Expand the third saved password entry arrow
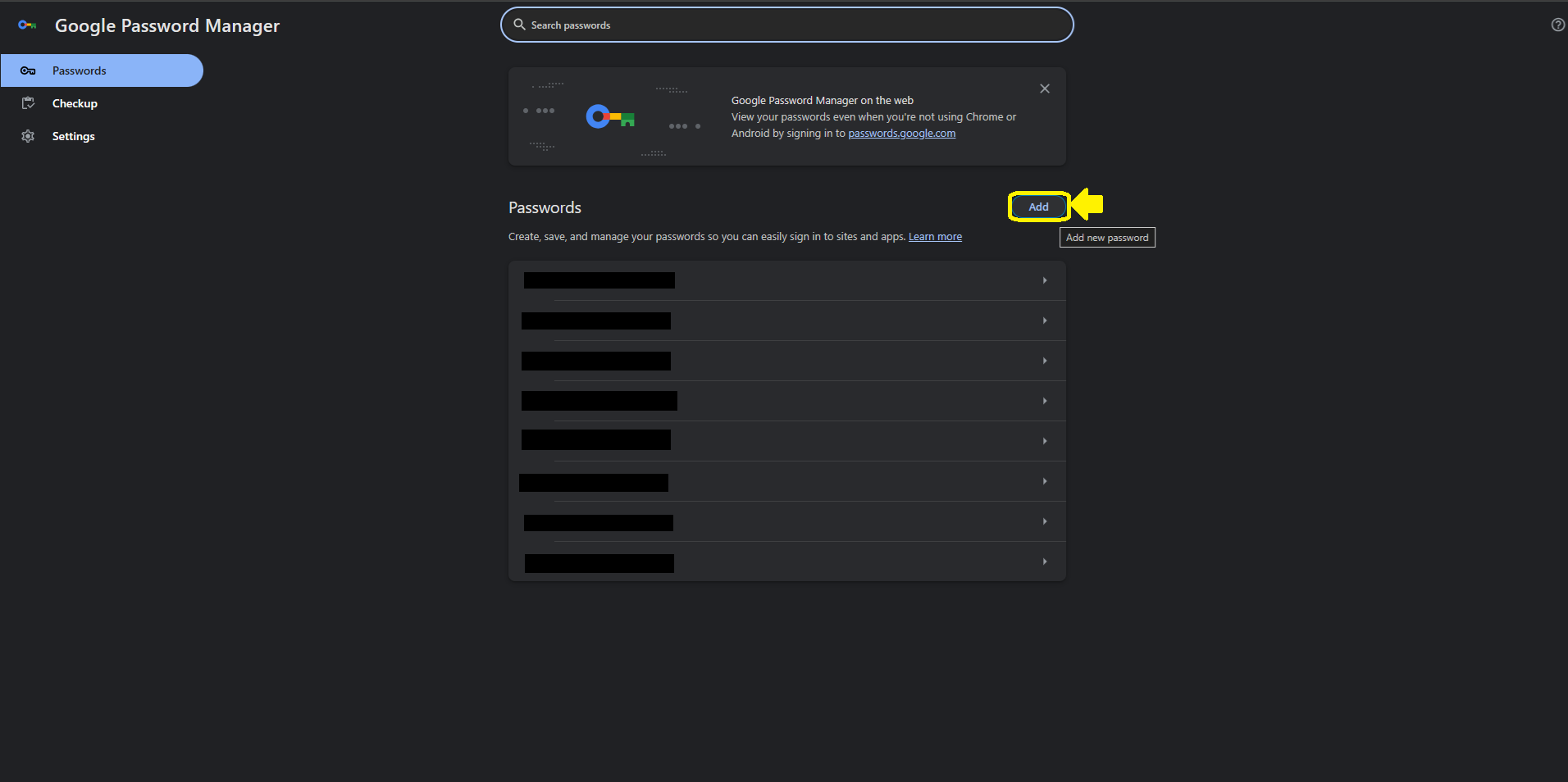Viewport: 1568px width, 782px height. coord(1045,361)
